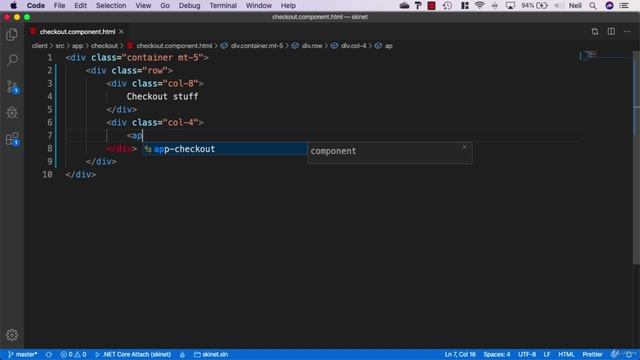Viewport: 640px width, 360px height.
Task: Open the File menu
Action: pyautogui.click(x=60, y=6)
